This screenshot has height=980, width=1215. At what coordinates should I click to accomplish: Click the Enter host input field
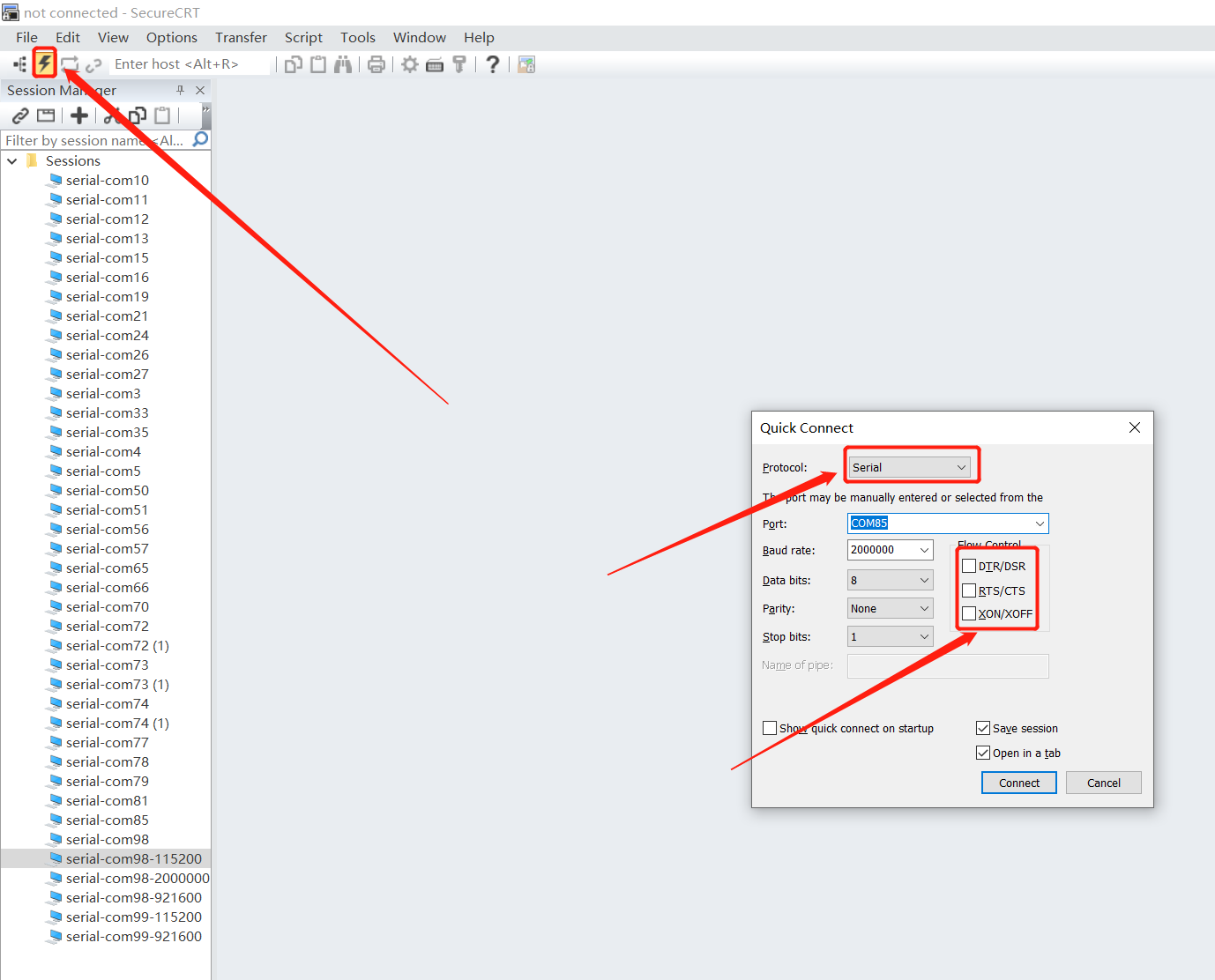click(x=190, y=64)
